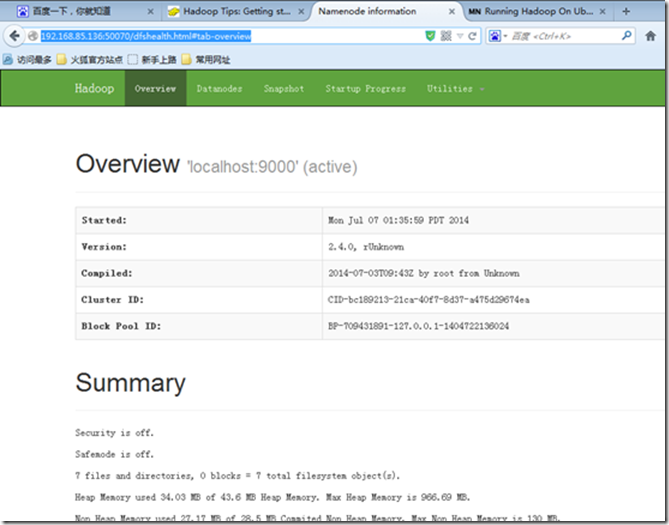This screenshot has height=525, width=669.
Task: Open the 火狐官方站点 bookmark folder
Action: (90, 60)
